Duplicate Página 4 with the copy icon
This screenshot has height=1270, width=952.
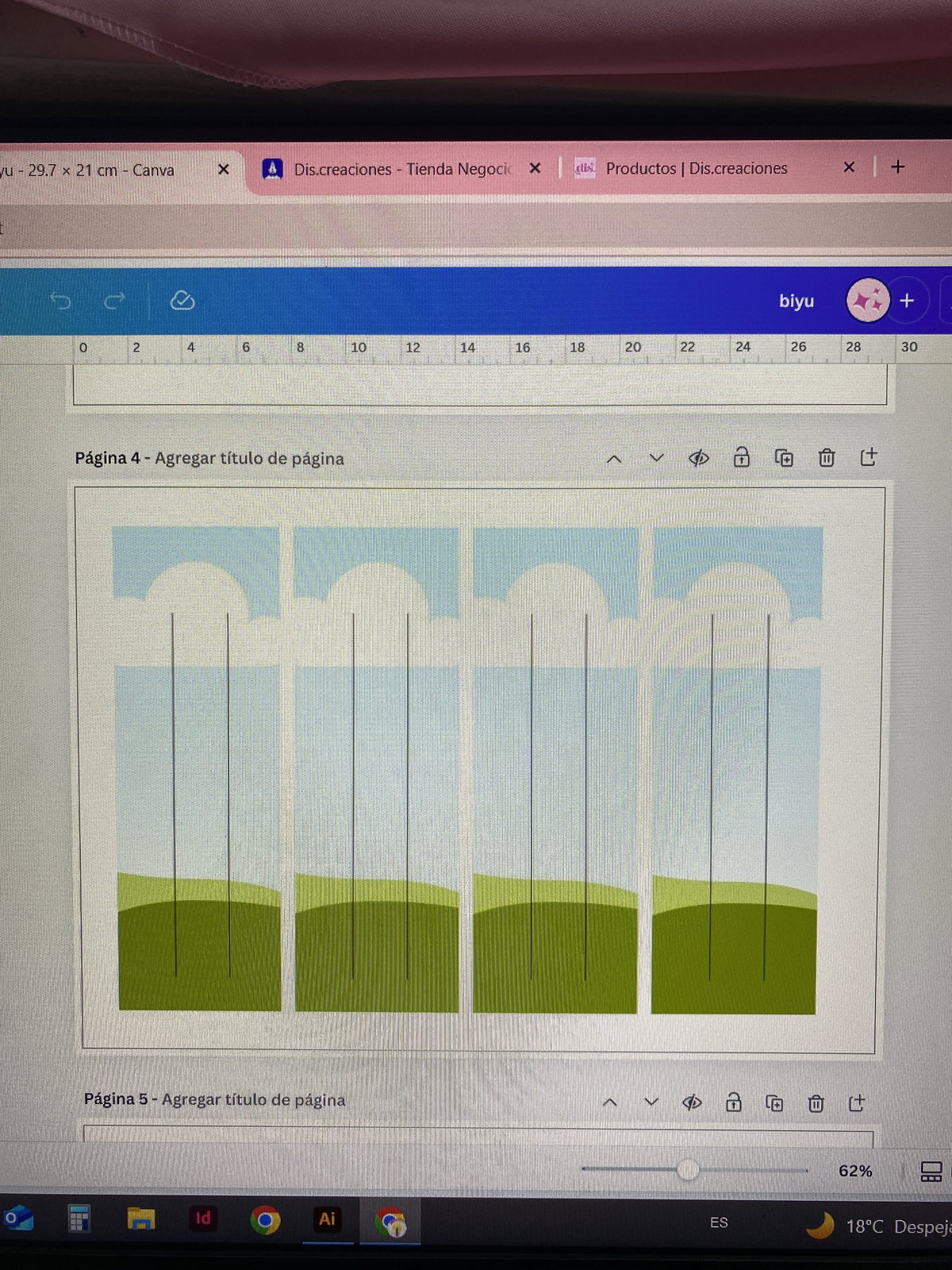[784, 458]
